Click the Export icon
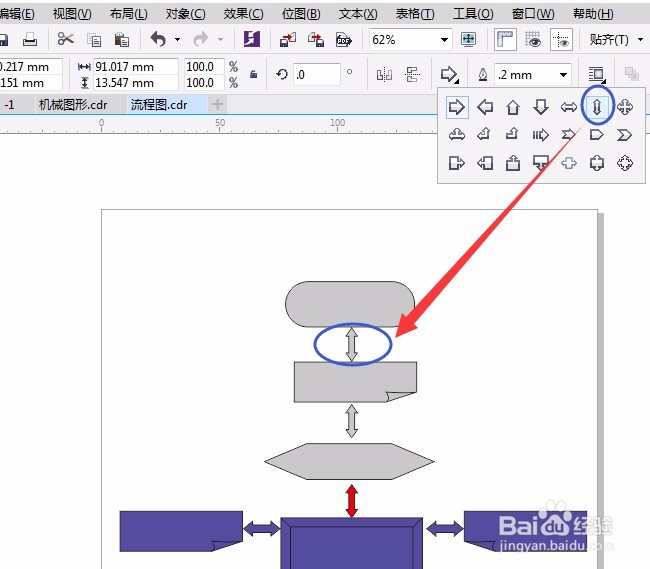The height and width of the screenshot is (569, 650). pos(315,40)
